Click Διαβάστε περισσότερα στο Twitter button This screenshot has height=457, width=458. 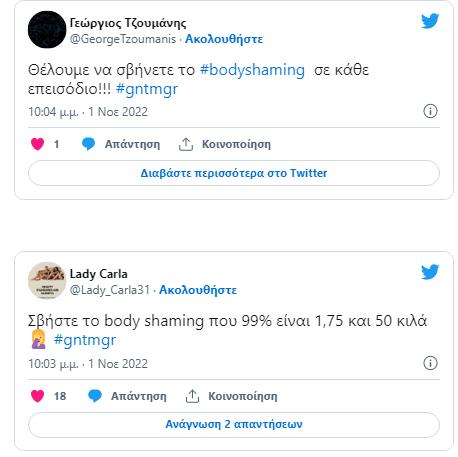[x=234, y=173]
